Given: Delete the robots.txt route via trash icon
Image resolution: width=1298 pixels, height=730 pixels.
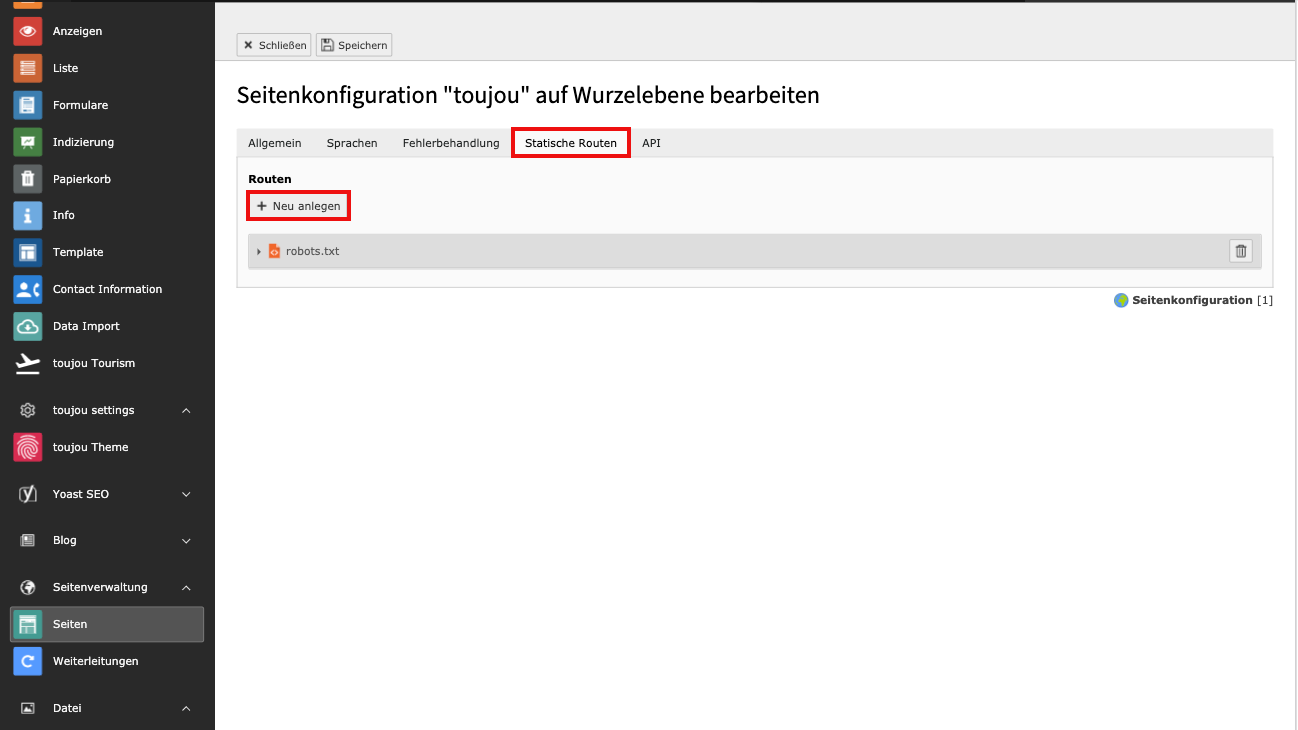Looking at the screenshot, I should [x=1240, y=251].
